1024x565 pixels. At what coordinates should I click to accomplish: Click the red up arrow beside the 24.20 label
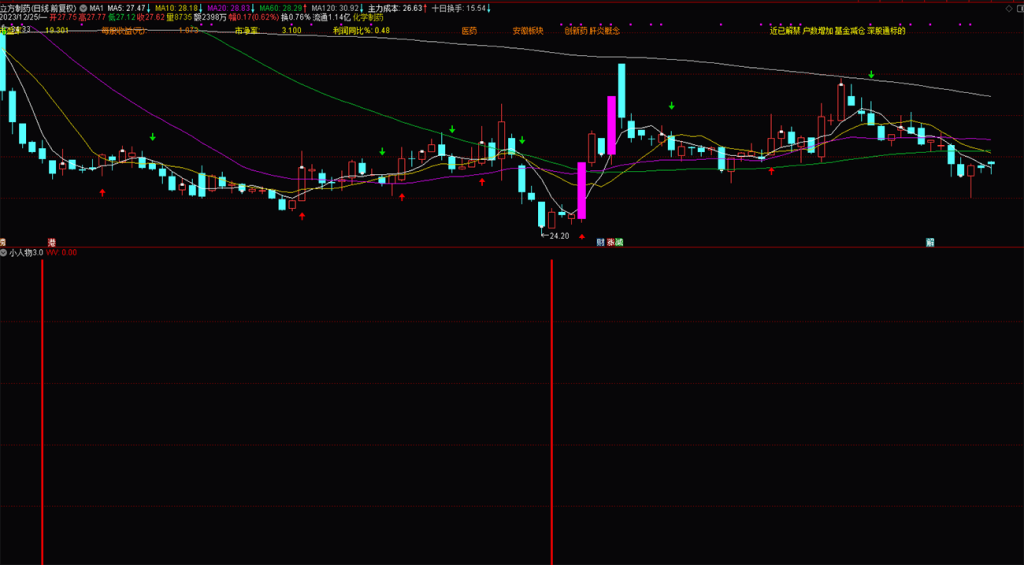pyautogui.click(x=582, y=236)
